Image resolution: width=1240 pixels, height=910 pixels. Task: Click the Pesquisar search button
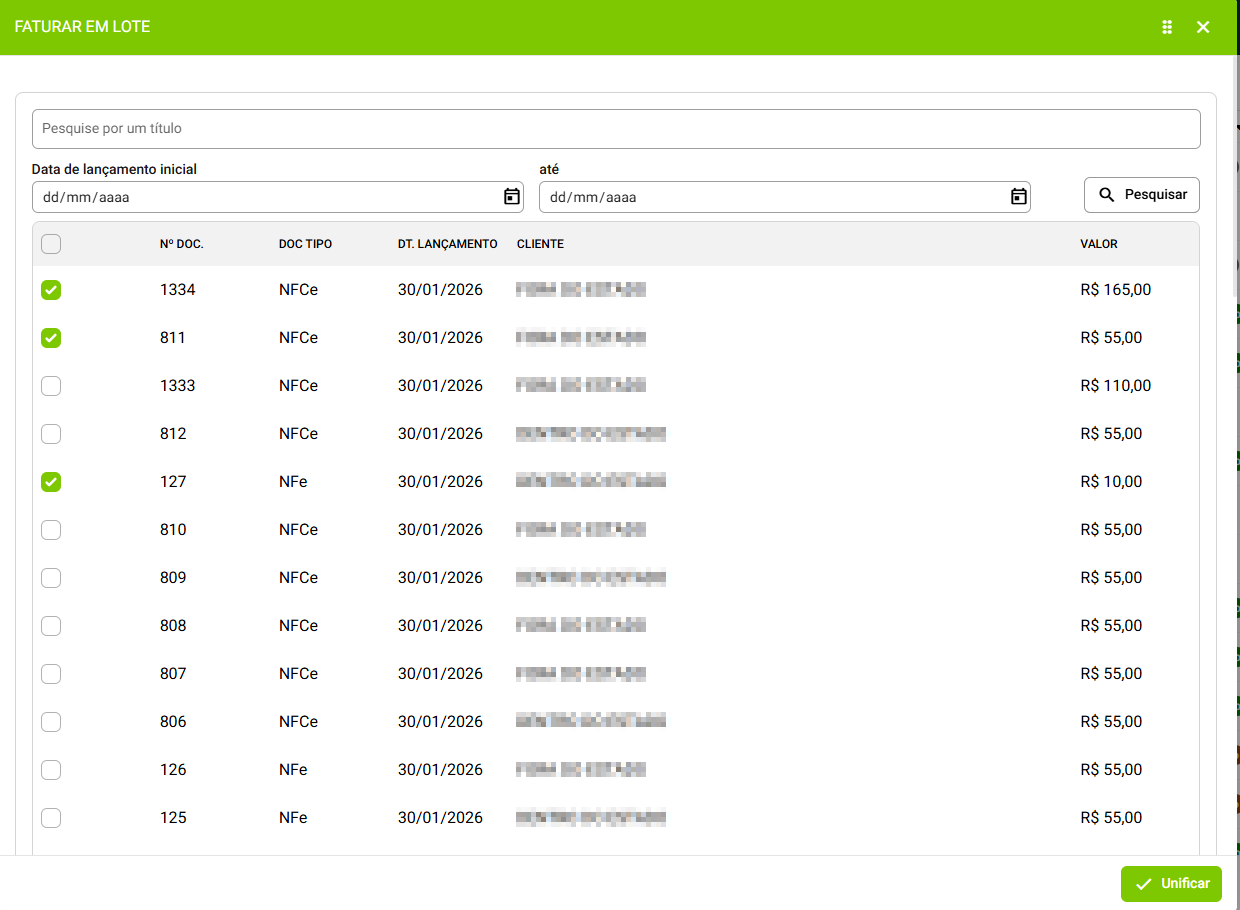pyautogui.click(x=1141, y=195)
